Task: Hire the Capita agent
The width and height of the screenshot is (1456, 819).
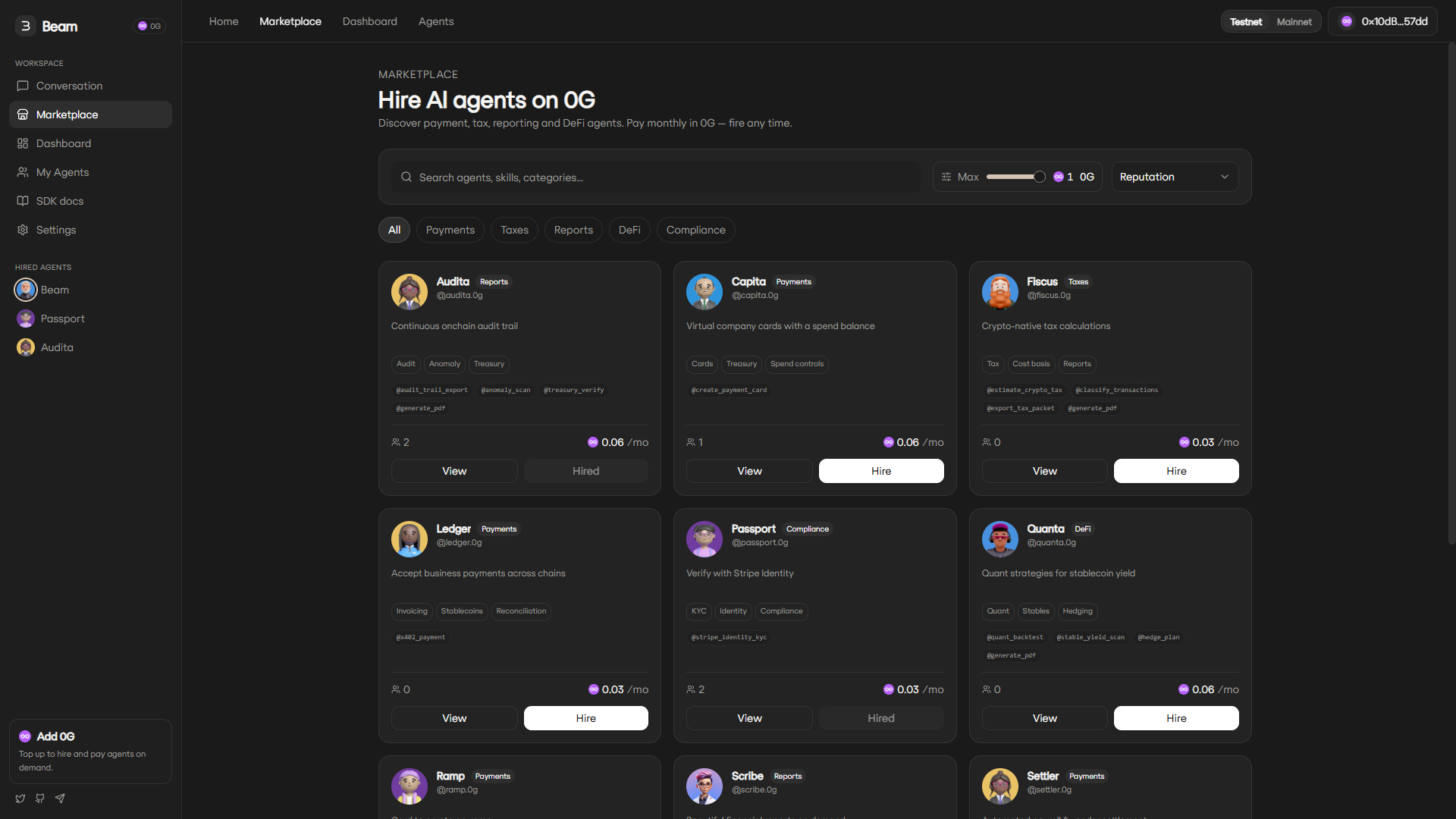Action: (x=881, y=471)
